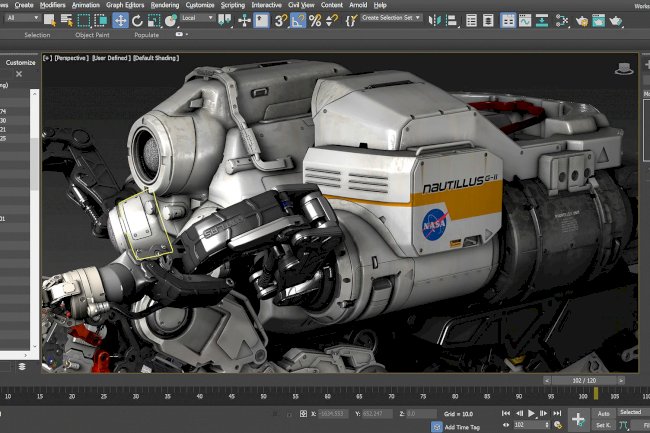Viewport: 650px width, 433px height.
Task: Choose the Select and Place tool
Action: tap(170, 20)
